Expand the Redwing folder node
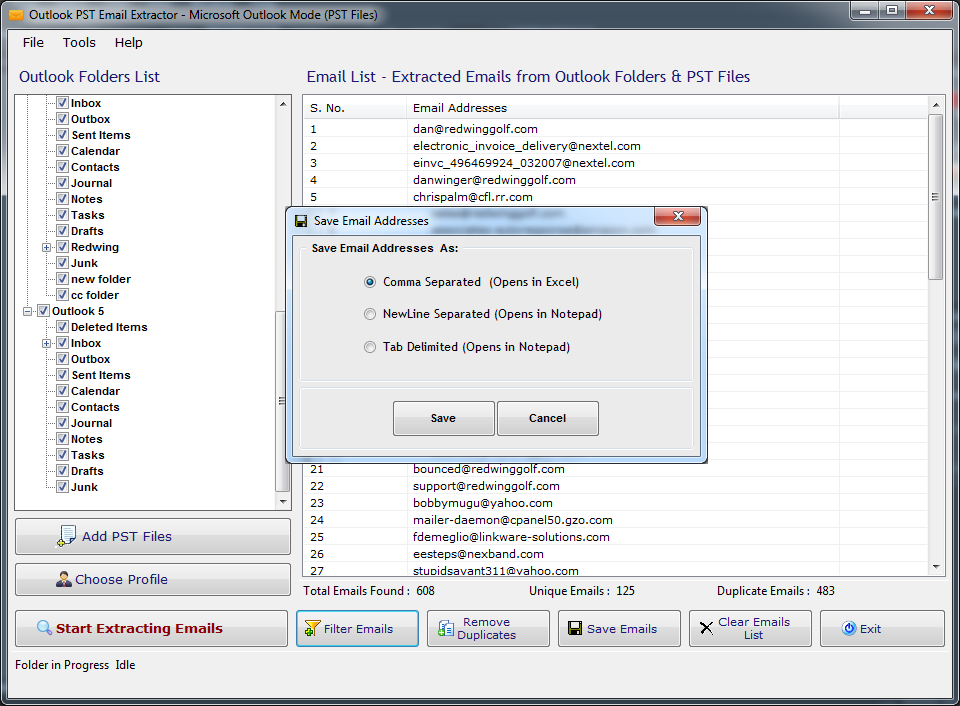Viewport: 960px width, 706px height. pos(47,247)
